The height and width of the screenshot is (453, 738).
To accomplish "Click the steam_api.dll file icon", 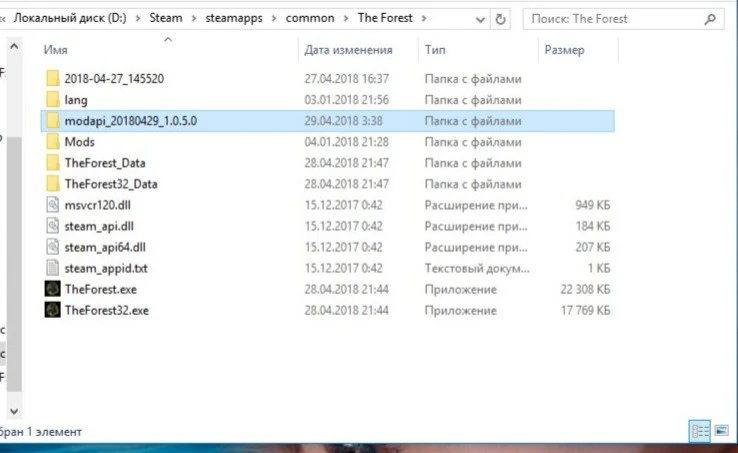I will (53, 226).
